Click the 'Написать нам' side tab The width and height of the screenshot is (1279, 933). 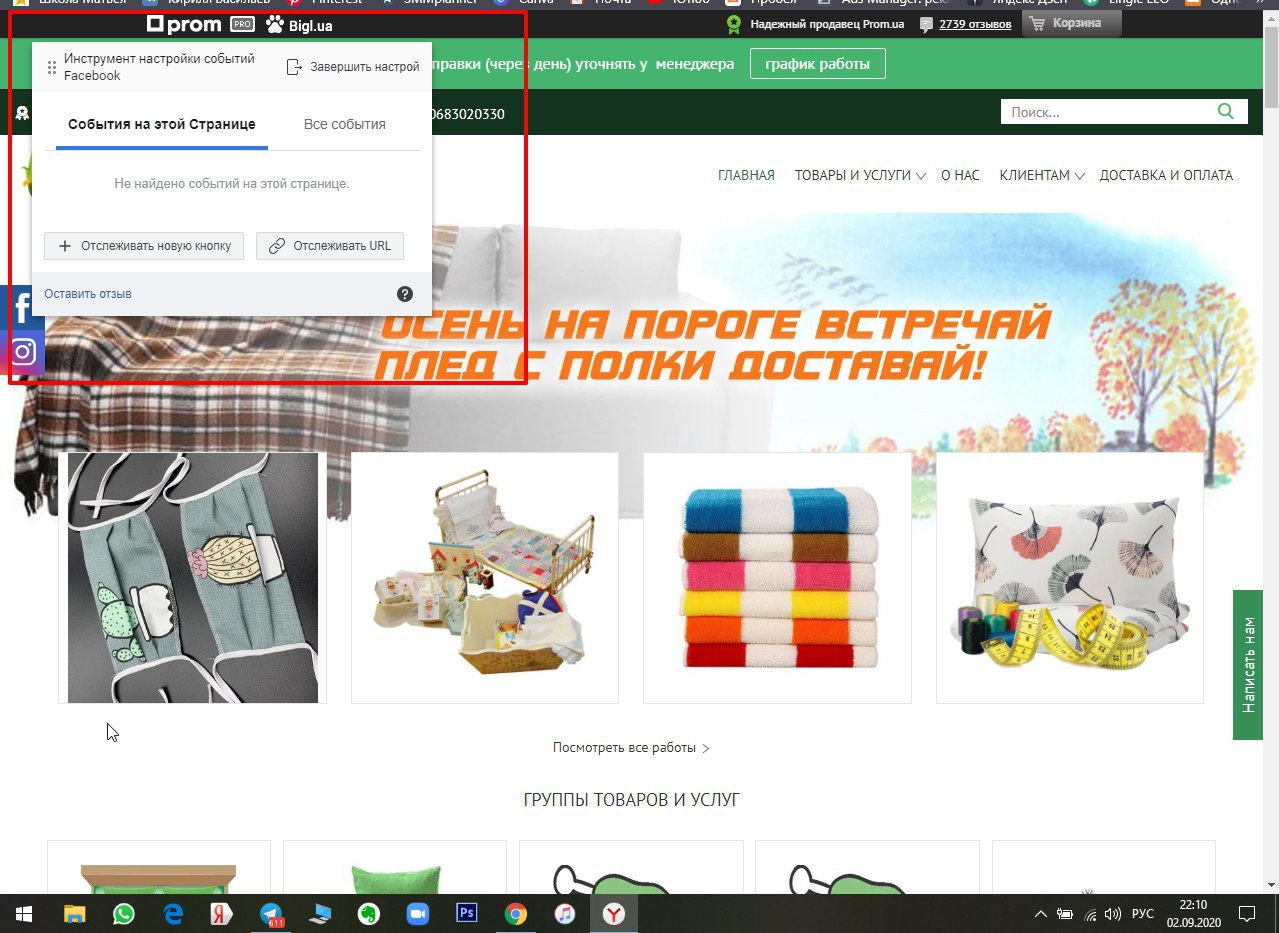coord(1248,665)
